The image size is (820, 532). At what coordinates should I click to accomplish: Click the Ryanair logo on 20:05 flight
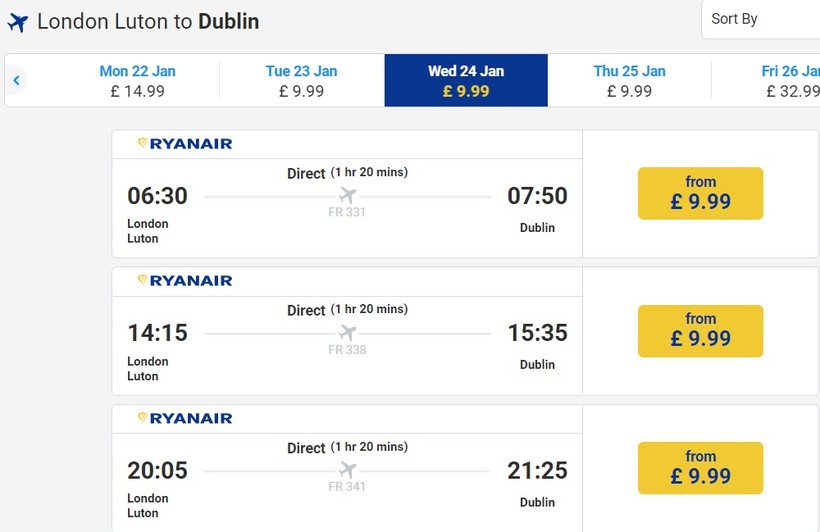point(185,418)
